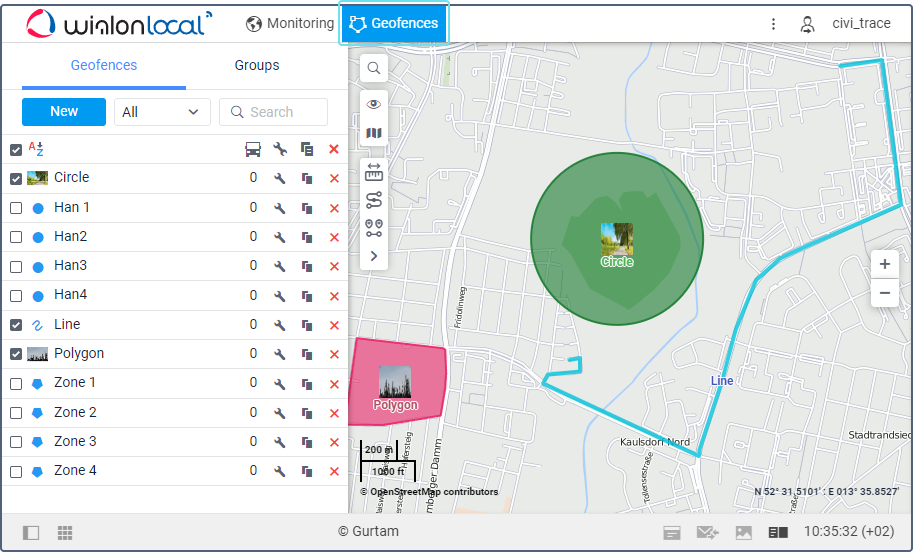Toggle alphabetical sorting of geofences
The image size is (913, 552).
pos(36,149)
